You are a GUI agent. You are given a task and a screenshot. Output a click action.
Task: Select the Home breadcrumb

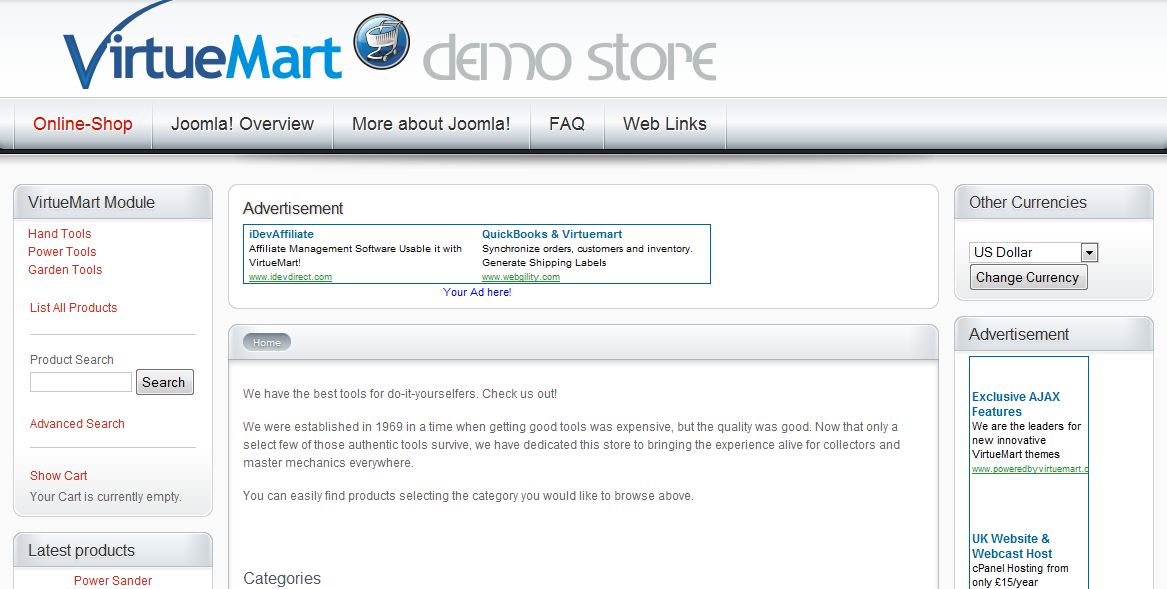tap(266, 343)
